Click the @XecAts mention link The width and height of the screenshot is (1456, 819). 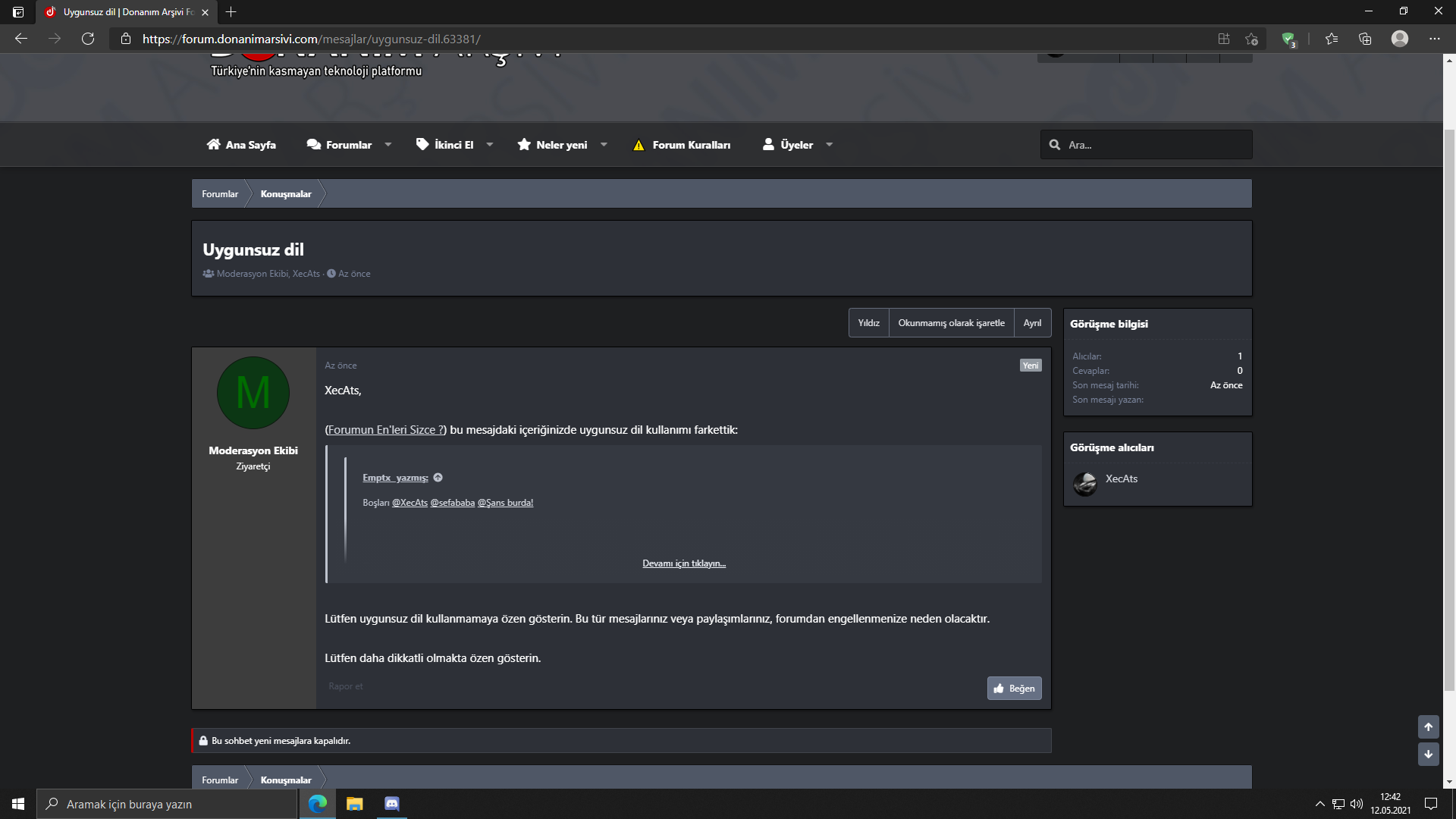[x=409, y=503]
